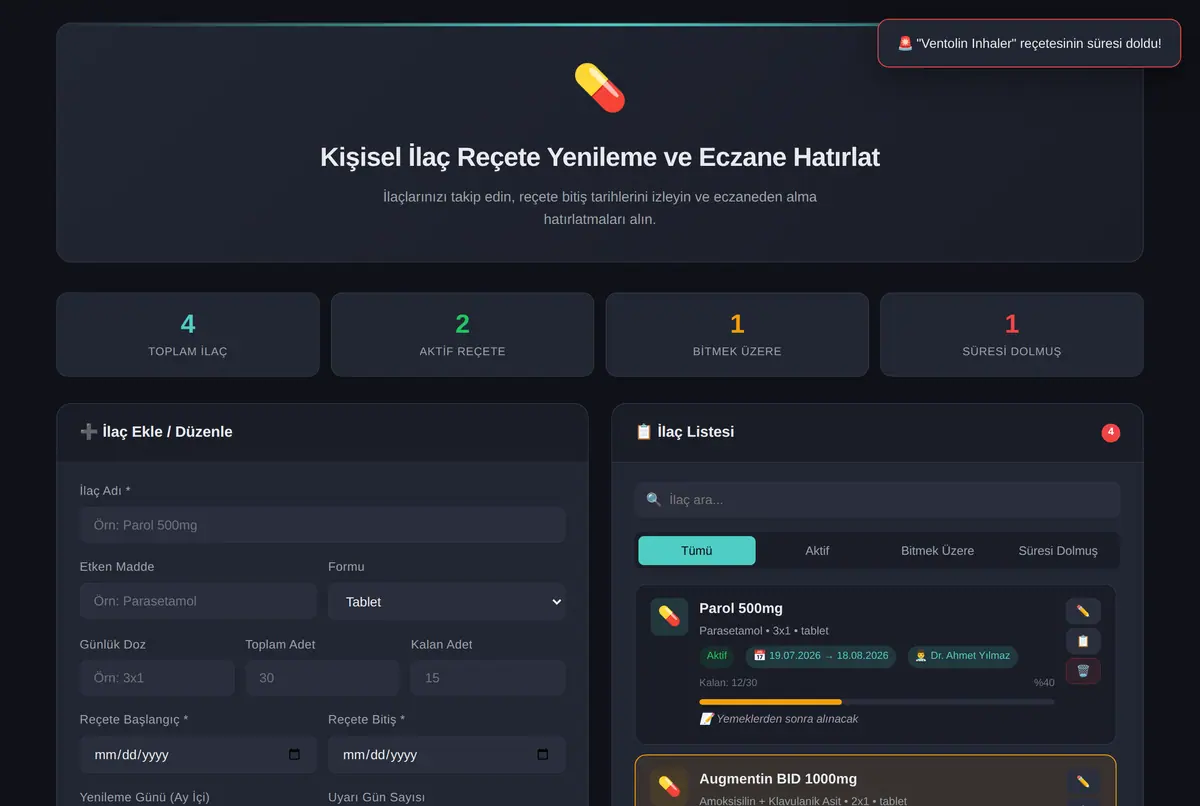The height and width of the screenshot is (806, 1200).
Task: Click the Etken Madde input field
Action: coord(198,602)
